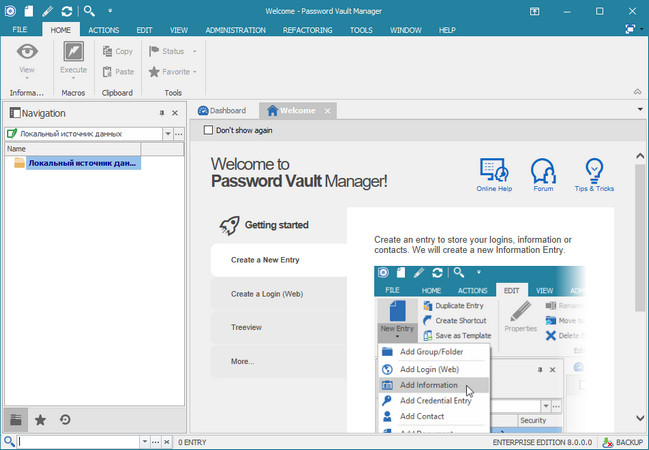The width and height of the screenshot is (649, 450).
Task: Click the search input field in status bar
Action: pos(78,441)
